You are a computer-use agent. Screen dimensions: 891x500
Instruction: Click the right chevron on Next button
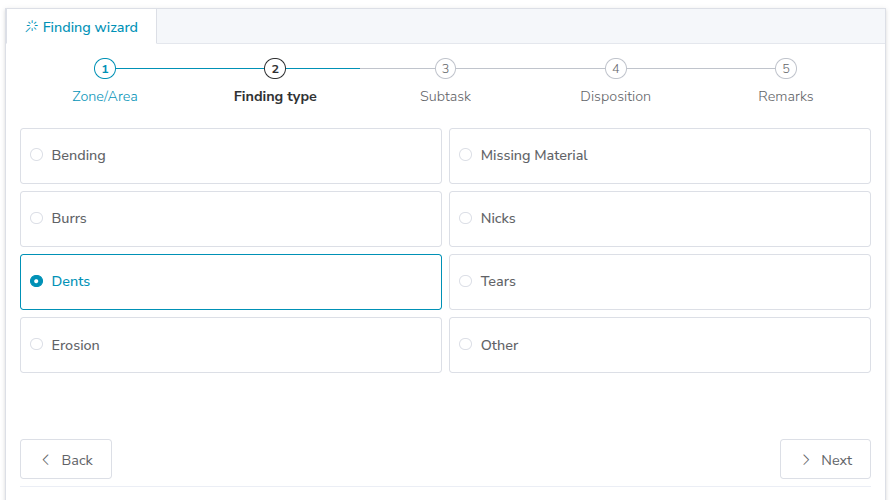[806, 460]
